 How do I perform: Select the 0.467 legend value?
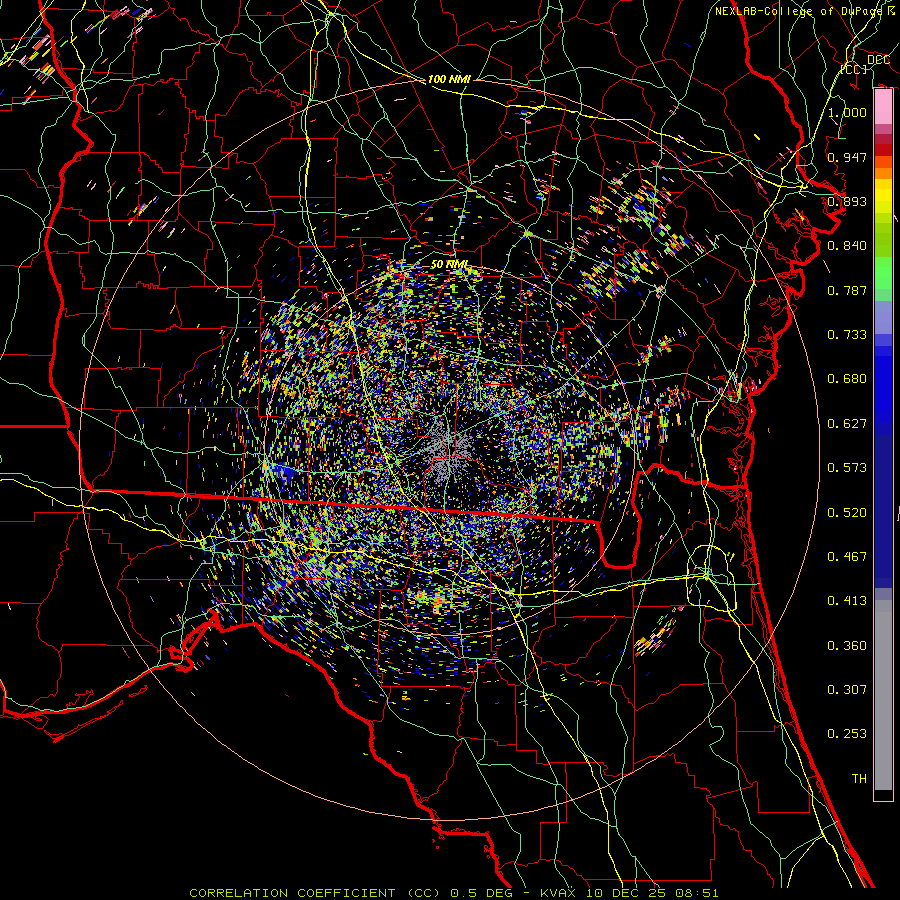(x=847, y=557)
